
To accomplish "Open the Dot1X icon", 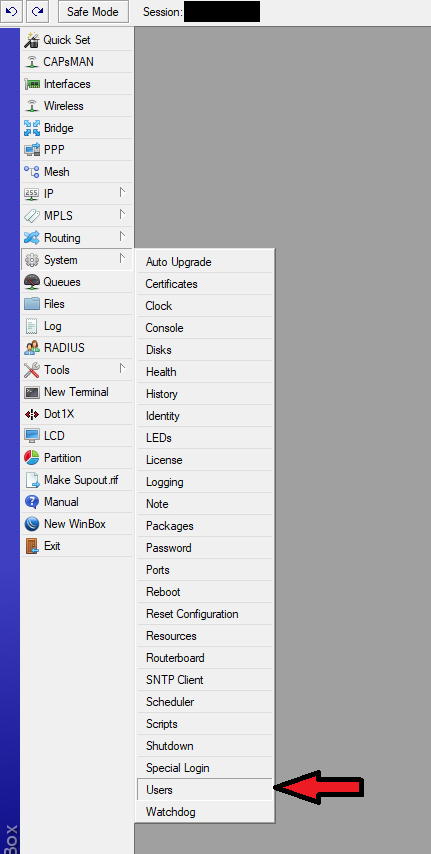I will [x=32, y=414].
